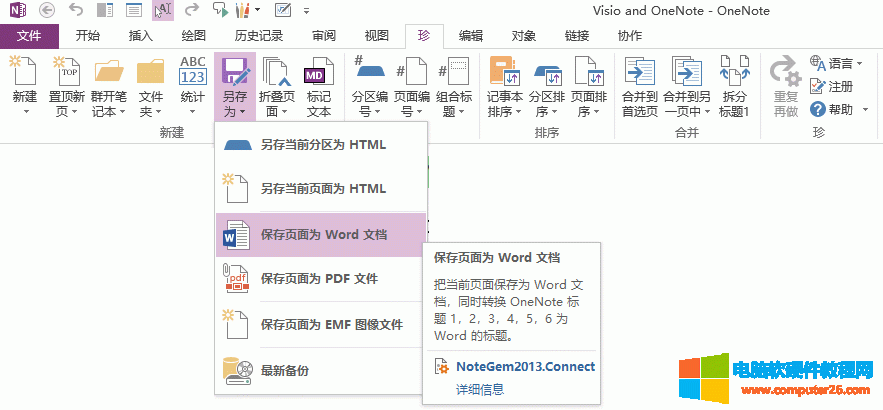Choose 另存当前页面为 HTML menu item
The height and width of the screenshot is (410, 883).
pos(321,189)
